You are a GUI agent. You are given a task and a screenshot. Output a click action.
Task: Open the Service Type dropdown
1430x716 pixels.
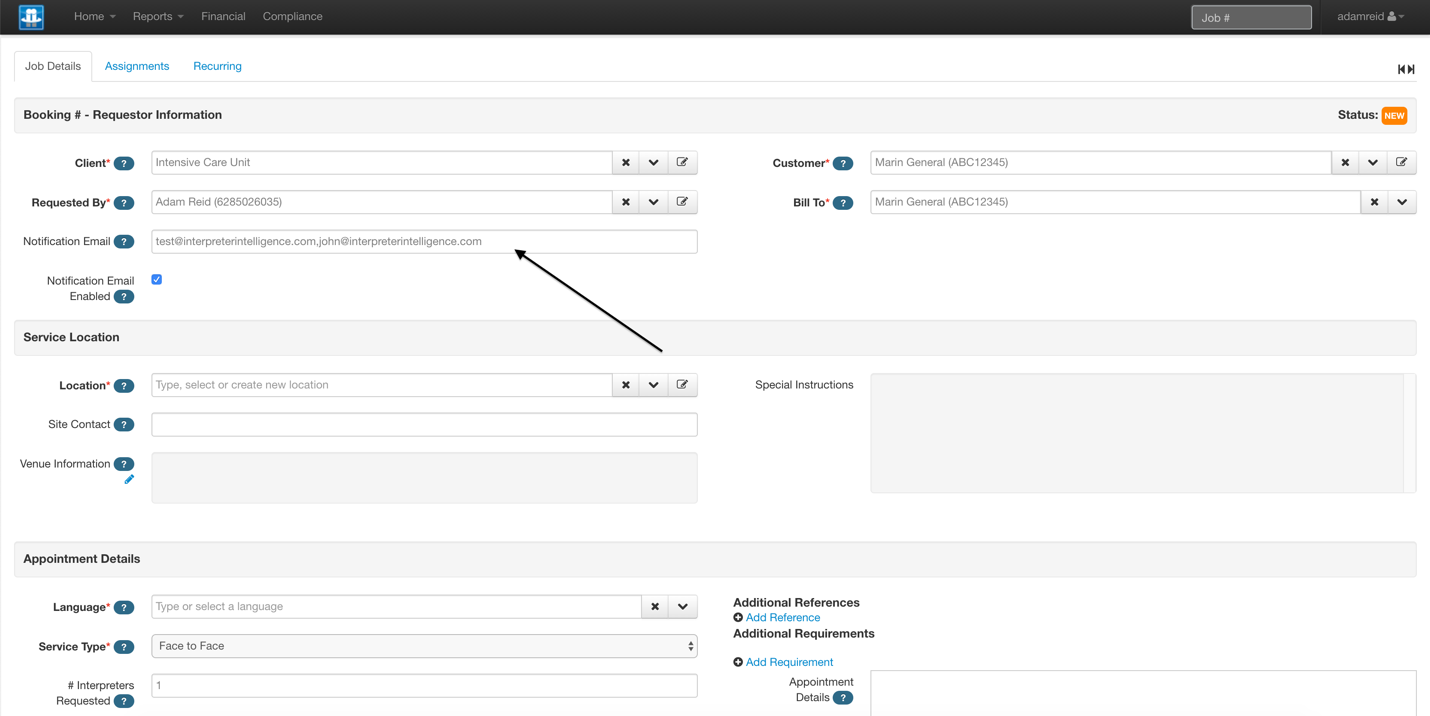693,645
